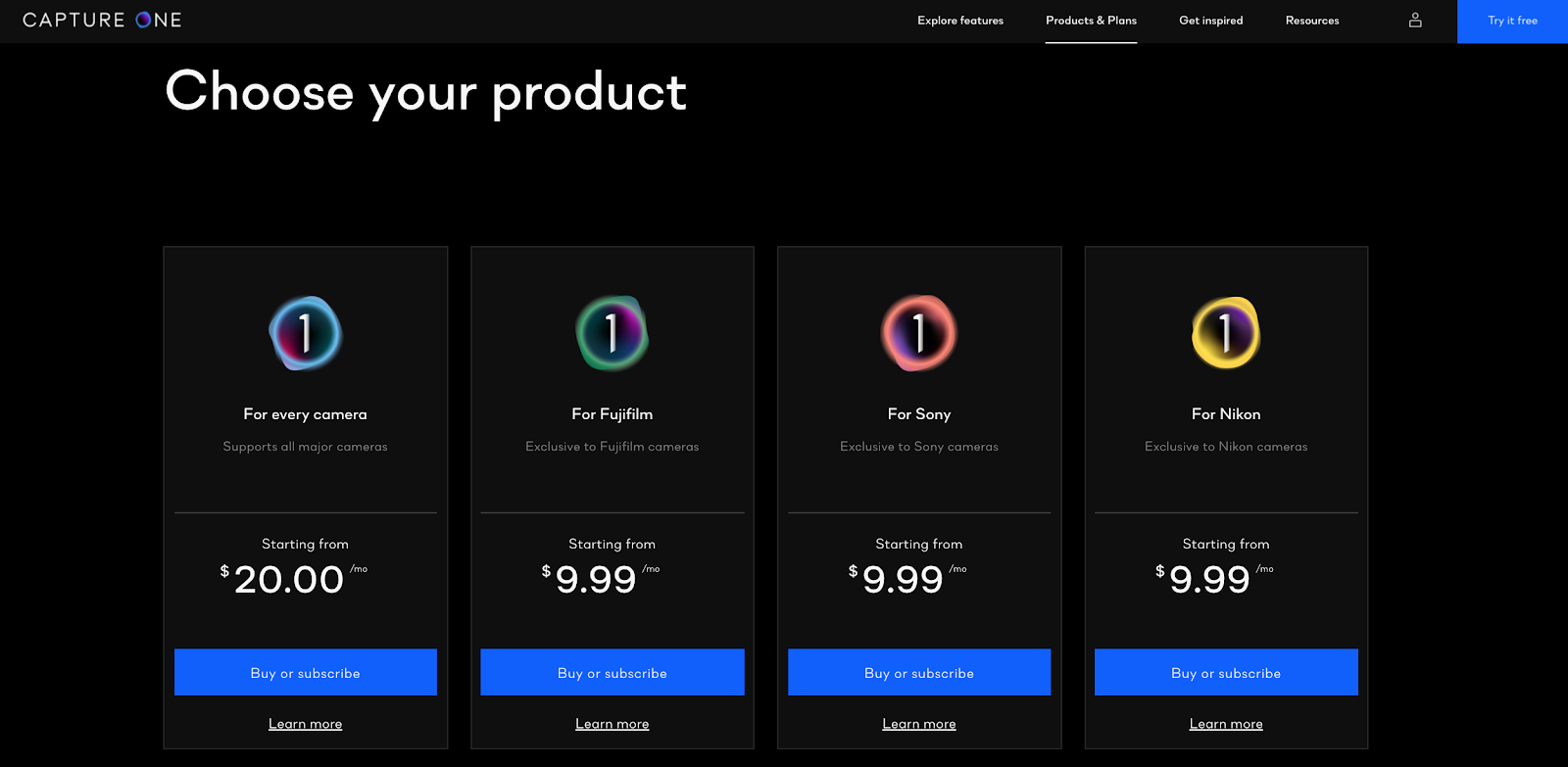Open Resources menu
The image size is (1568, 767).
1312,21
